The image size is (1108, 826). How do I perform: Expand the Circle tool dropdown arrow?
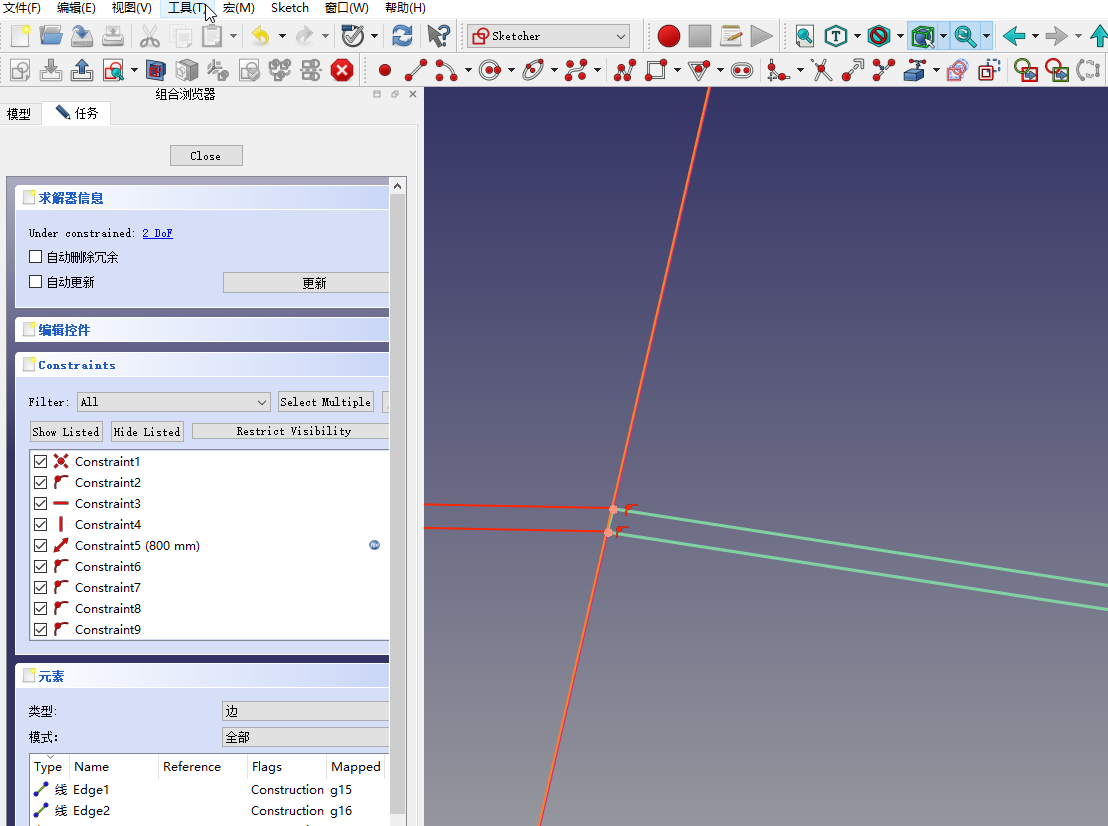pyautogui.click(x=511, y=70)
